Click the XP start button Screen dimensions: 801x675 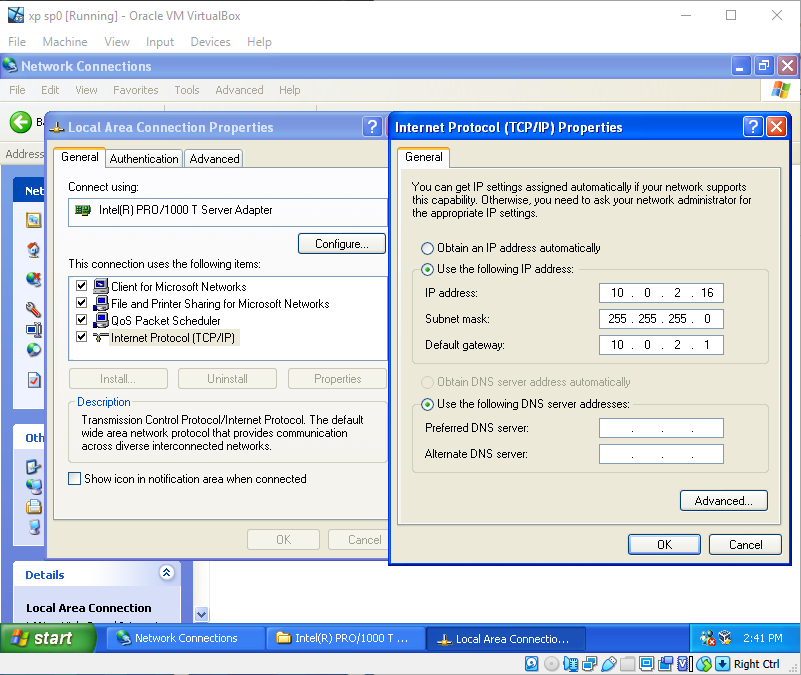[x=48, y=638]
